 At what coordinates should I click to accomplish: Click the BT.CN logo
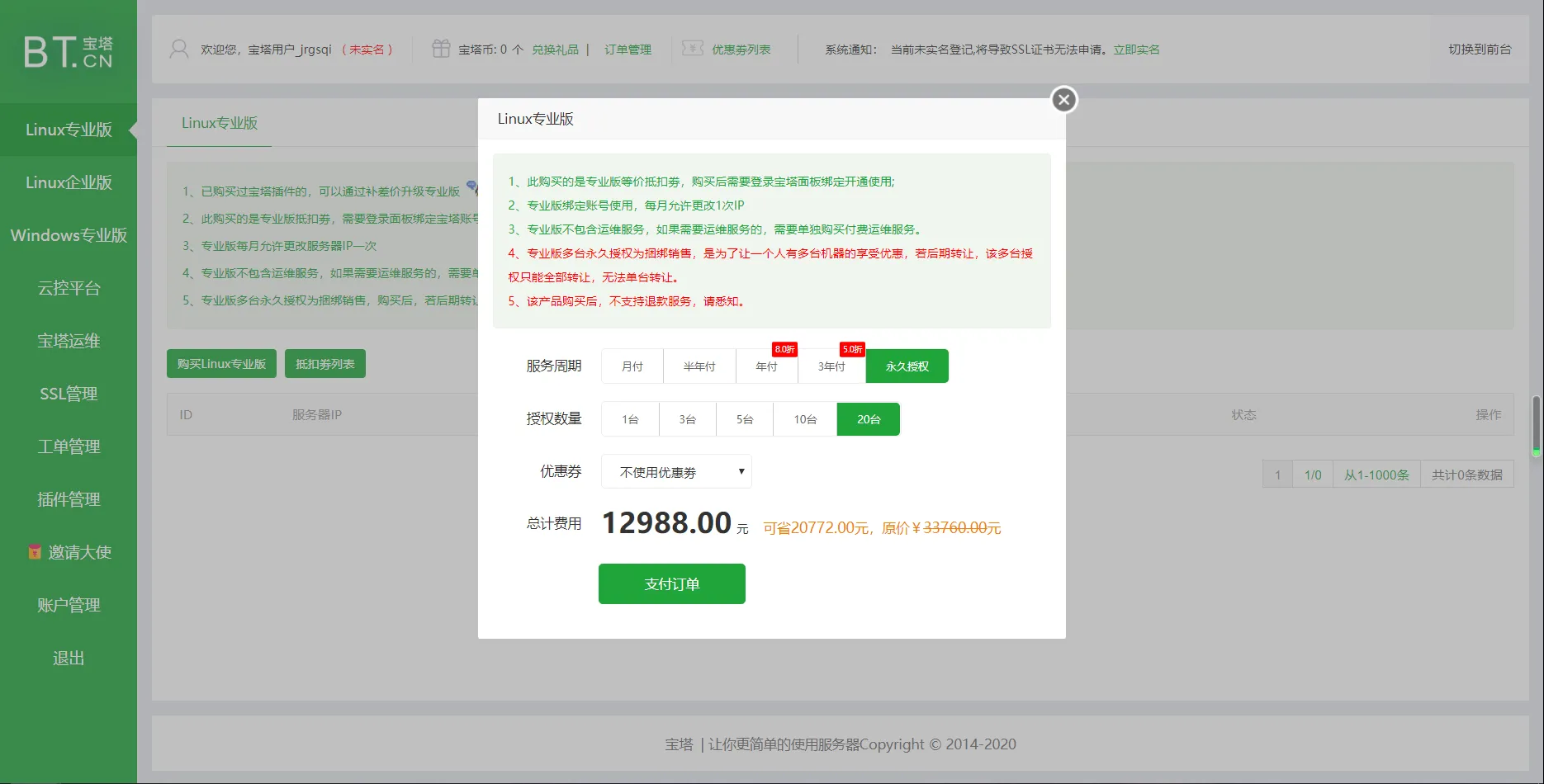coord(68,50)
